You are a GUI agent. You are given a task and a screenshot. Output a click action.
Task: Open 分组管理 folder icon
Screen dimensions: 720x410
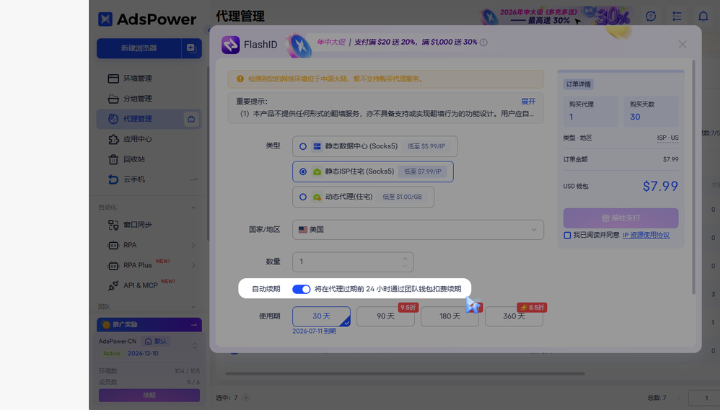pyautogui.click(x=113, y=99)
